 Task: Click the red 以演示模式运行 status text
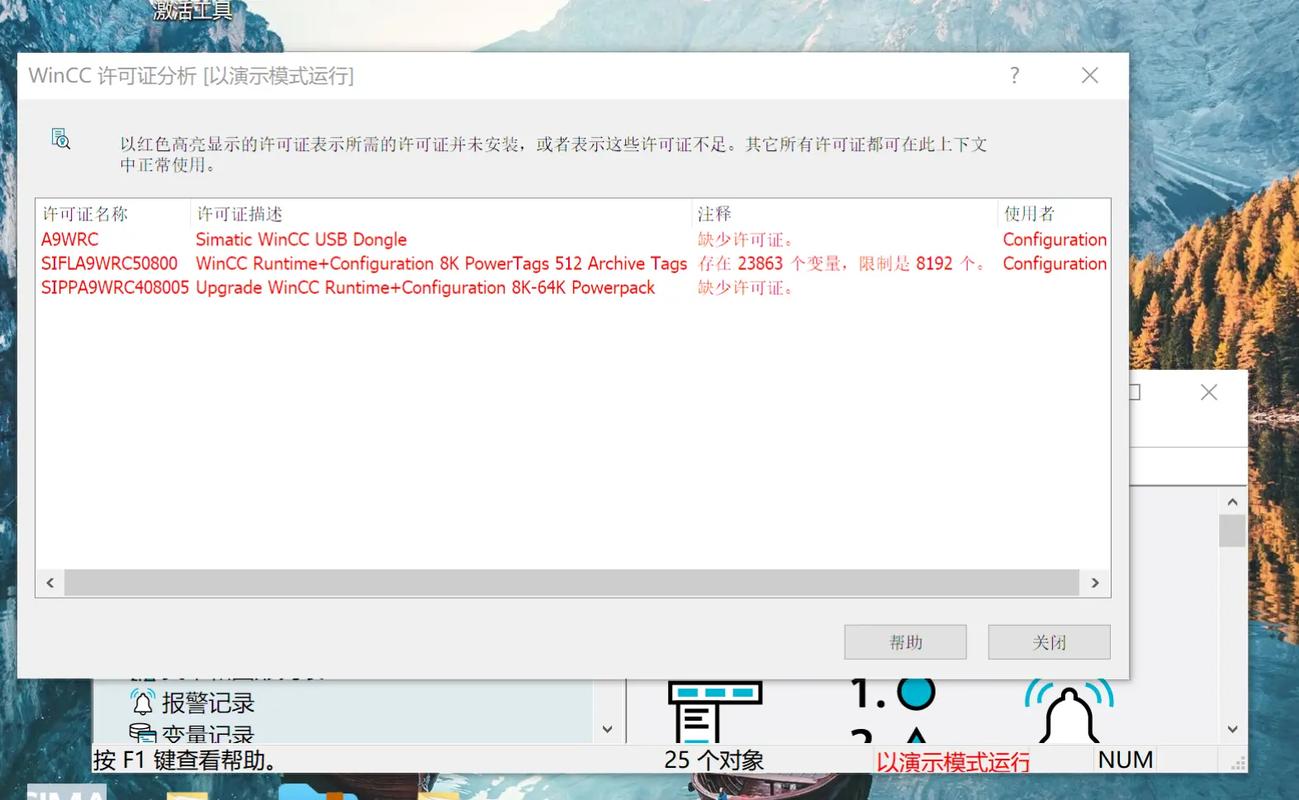coord(952,762)
